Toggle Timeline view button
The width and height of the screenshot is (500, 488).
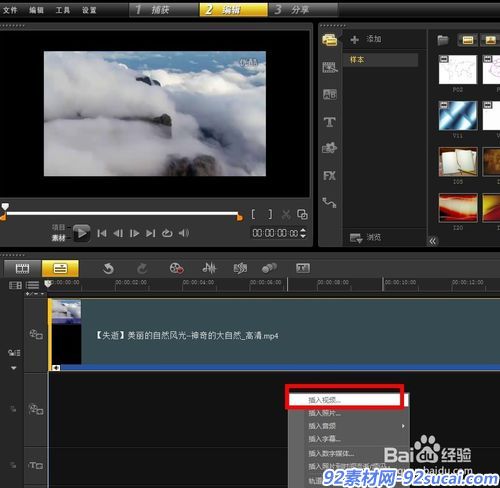[60, 268]
